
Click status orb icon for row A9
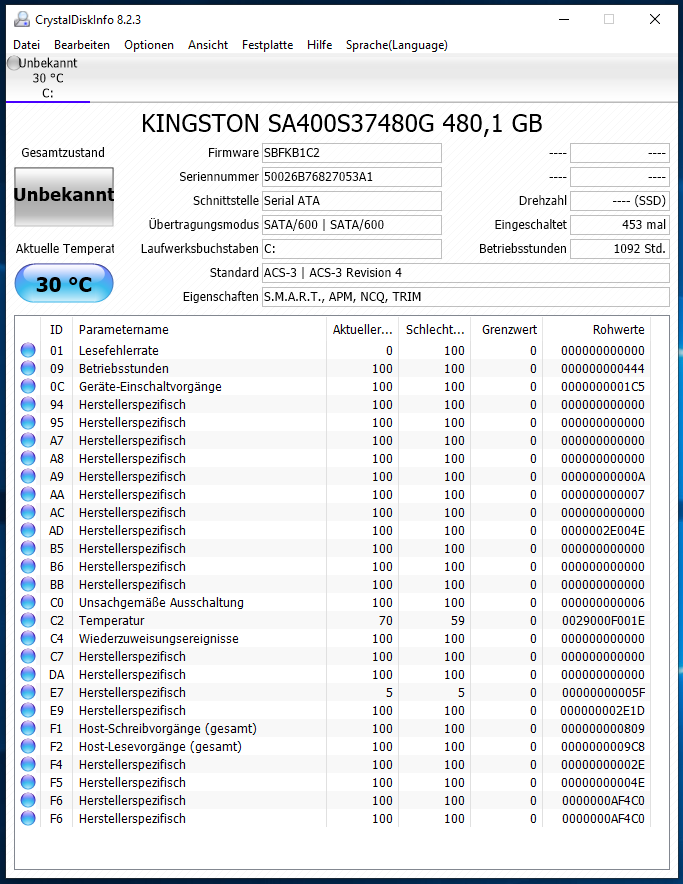point(28,476)
